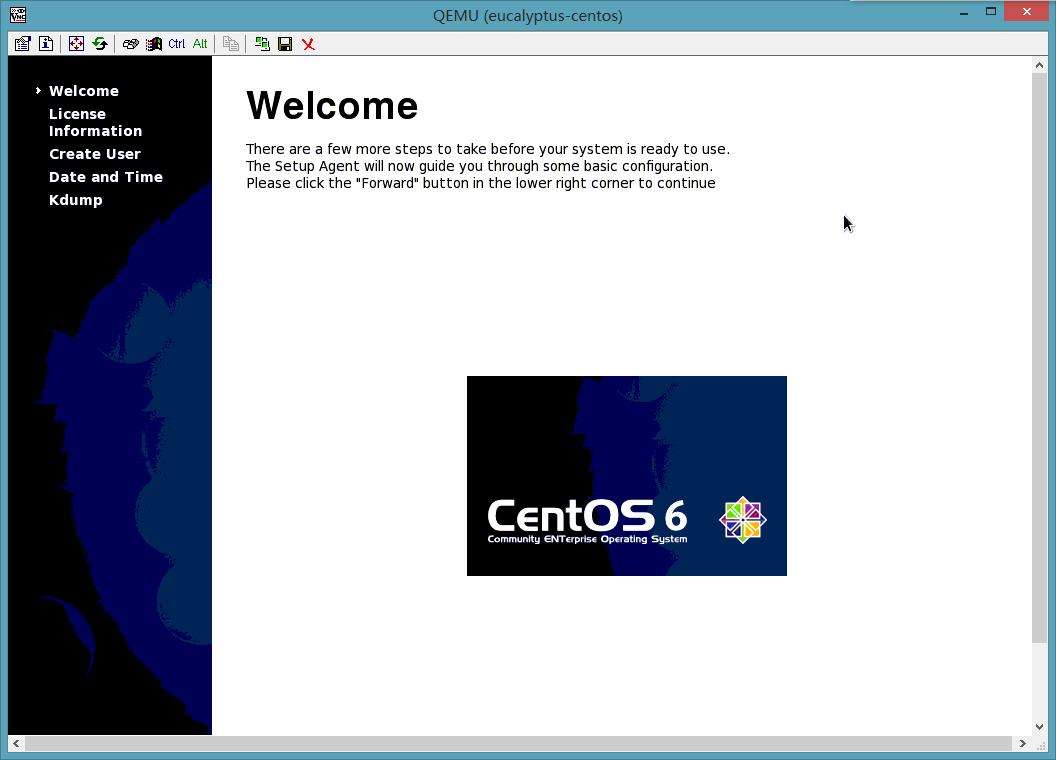1056x760 pixels.
Task: Toggle the Ctrl key button
Action: tap(176, 44)
